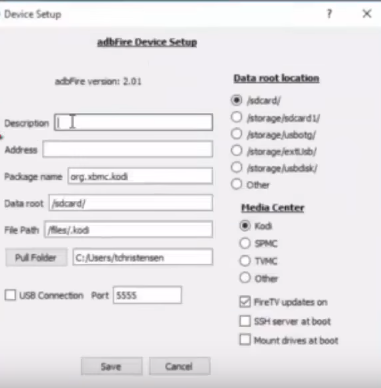The height and width of the screenshot is (388, 381).
Task: Select TVMC as media center
Action: click(245, 260)
